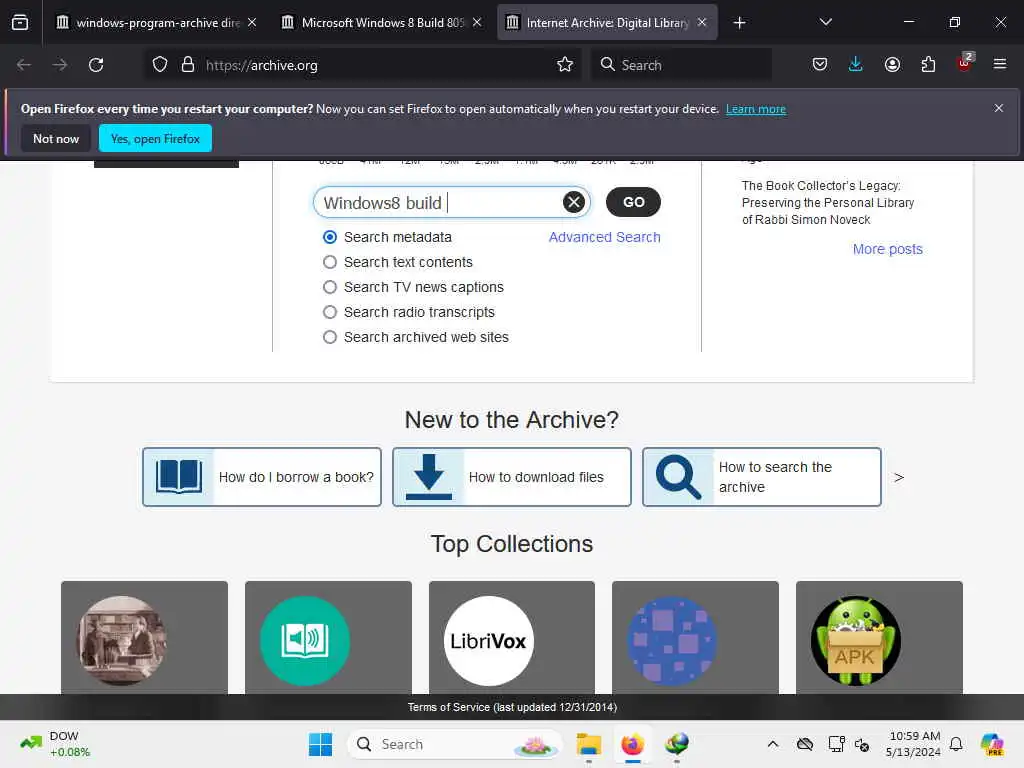Screen dimensions: 1024x768
Task: Select Search text contents radio option
Action: point(330,262)
